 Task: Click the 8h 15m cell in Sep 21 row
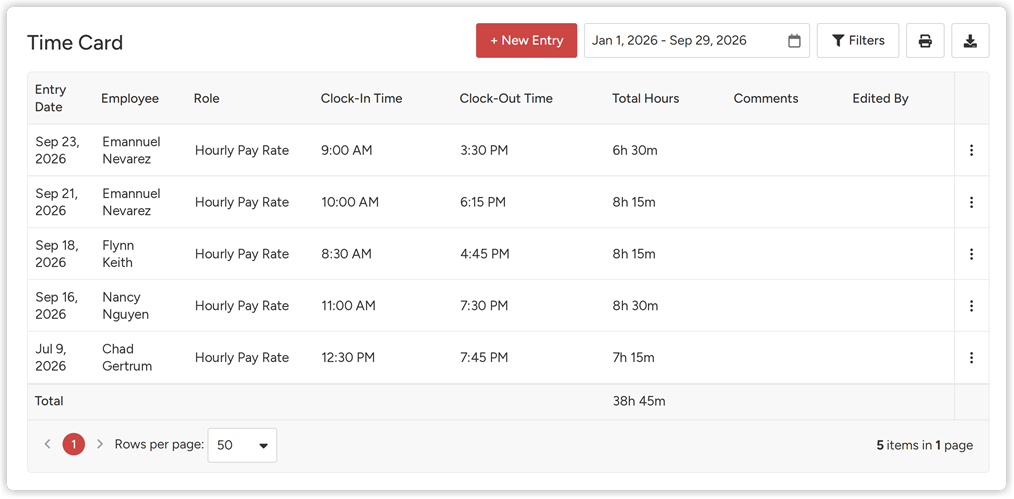pos(634,202)
